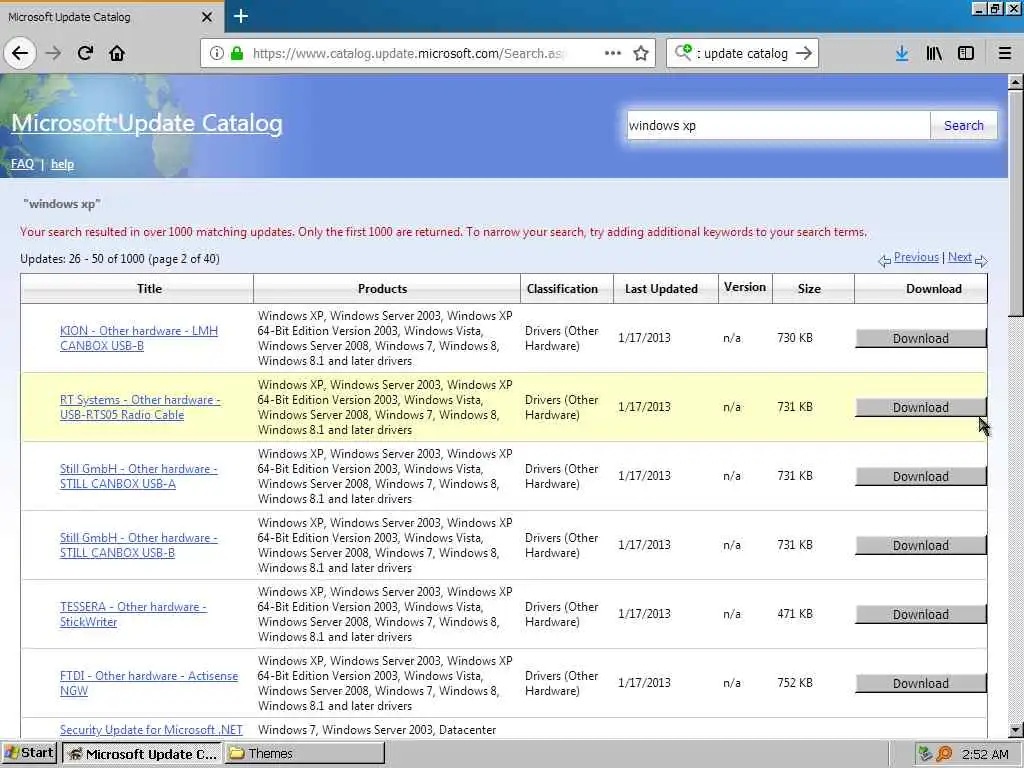Sort by the Products column header
Screen dimensions: 1024x768
382,289
